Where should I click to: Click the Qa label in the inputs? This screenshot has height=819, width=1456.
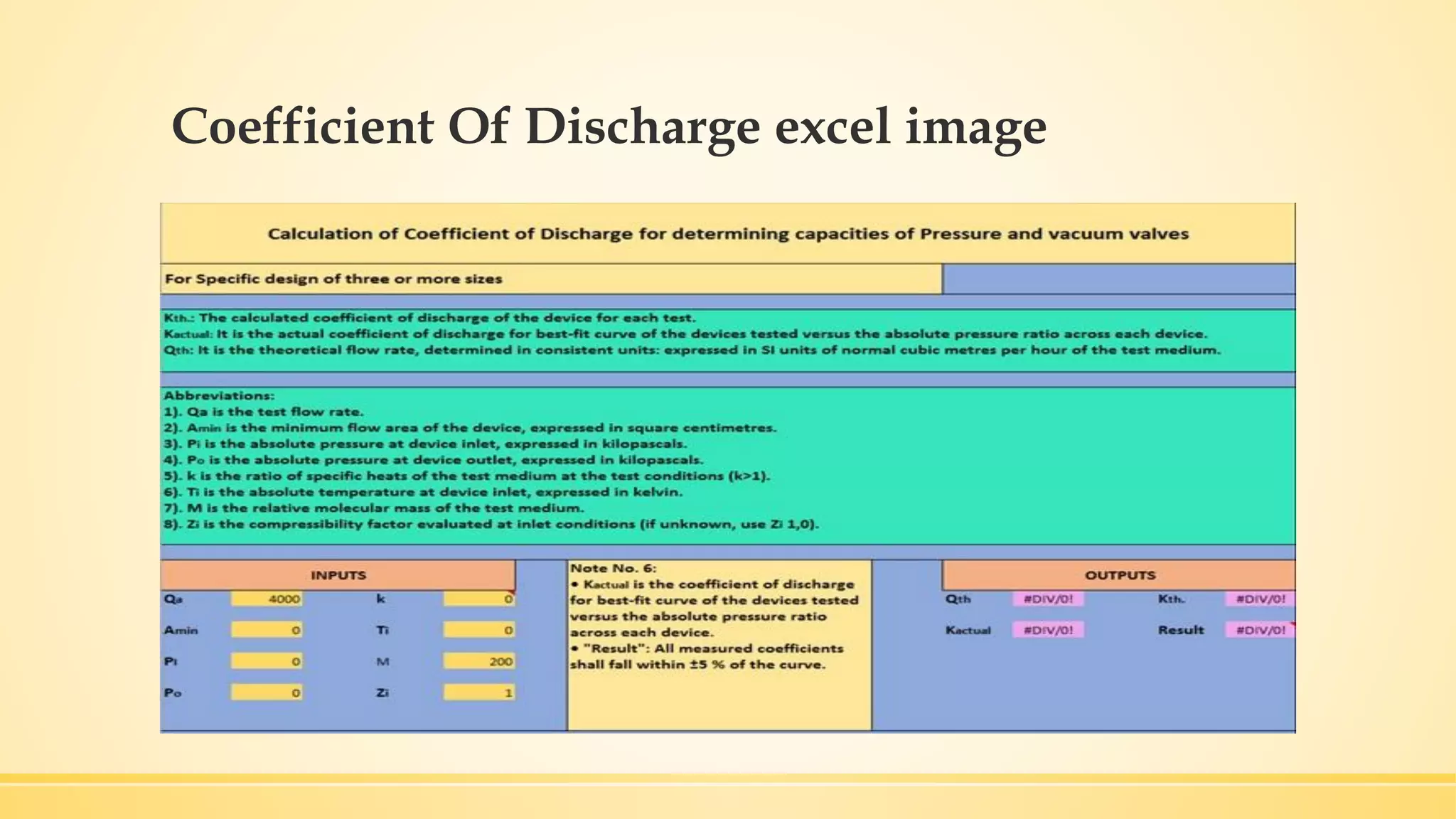(x=173, y=599)
